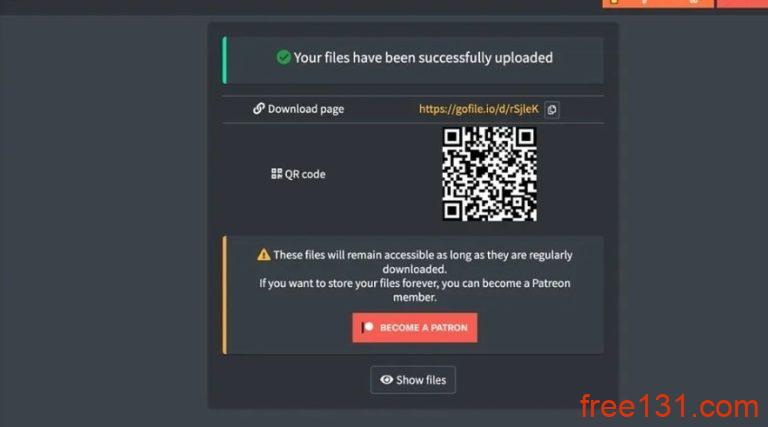Image resolution: width=768 pixels, height=427 pixels.
Task: Copy the download link with the clipboard icon
Action: point(552,110)
